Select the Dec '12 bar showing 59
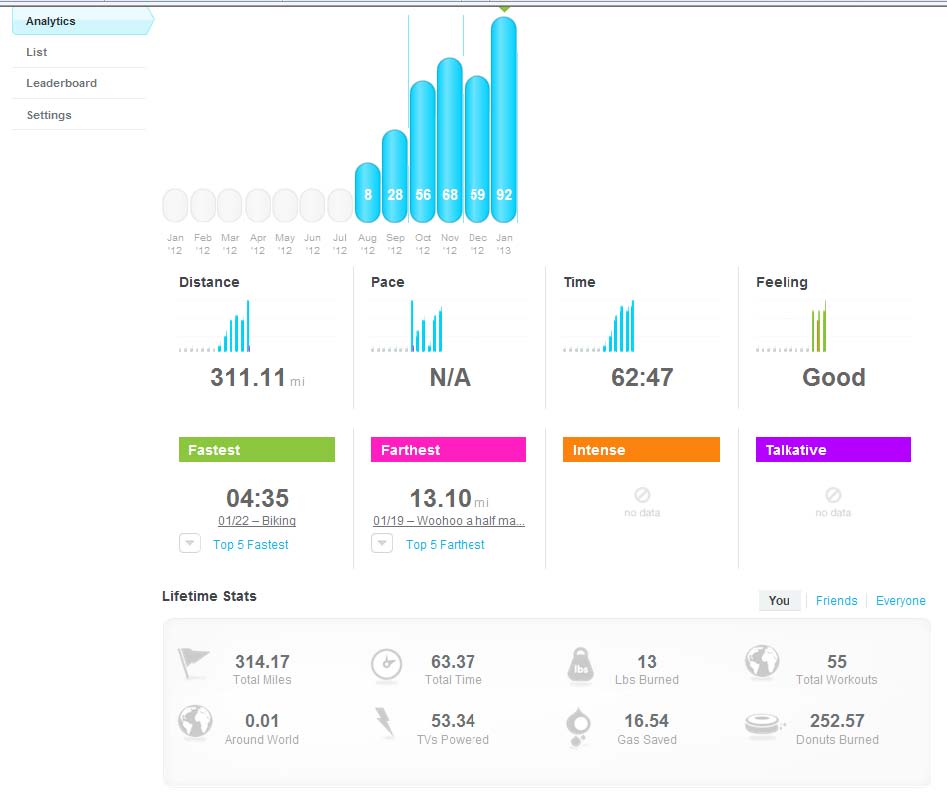Image resolution: width=947 pixels, height=800 pixels. 477,149
